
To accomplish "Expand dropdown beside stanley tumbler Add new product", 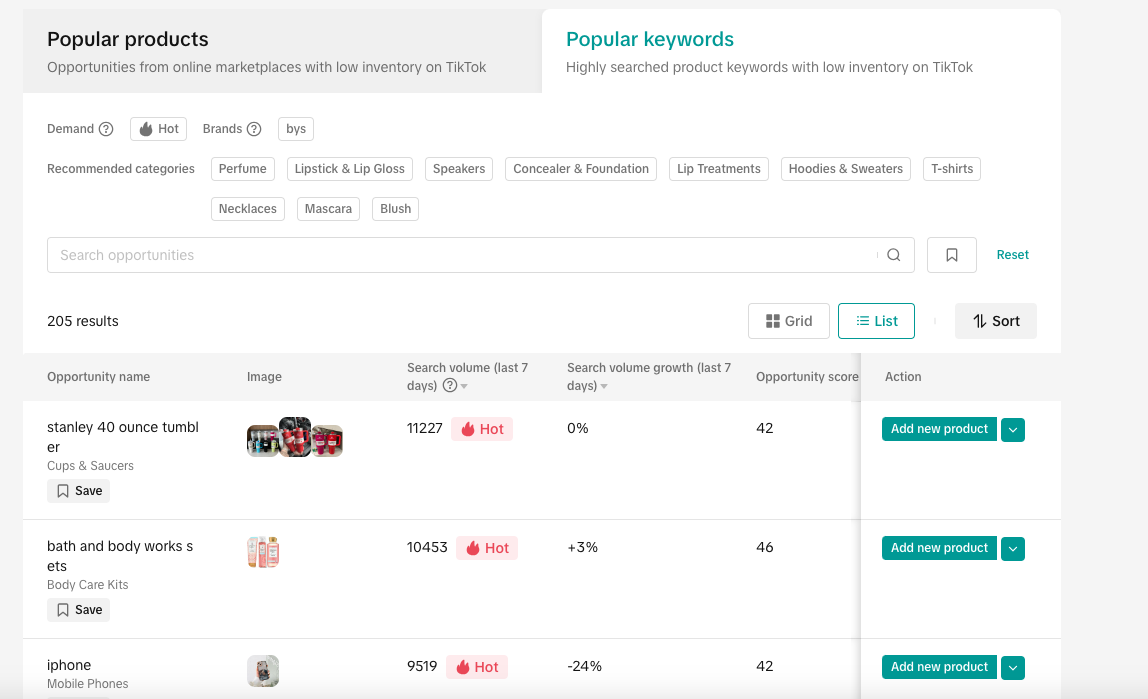I will coord(1013,430).
